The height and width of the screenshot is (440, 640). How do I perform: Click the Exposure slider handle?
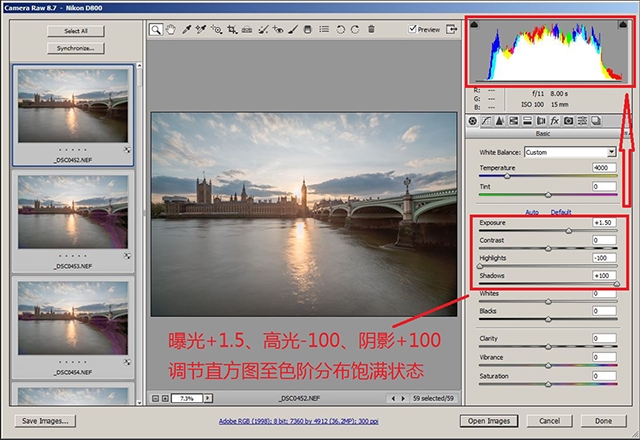[569, 230]
